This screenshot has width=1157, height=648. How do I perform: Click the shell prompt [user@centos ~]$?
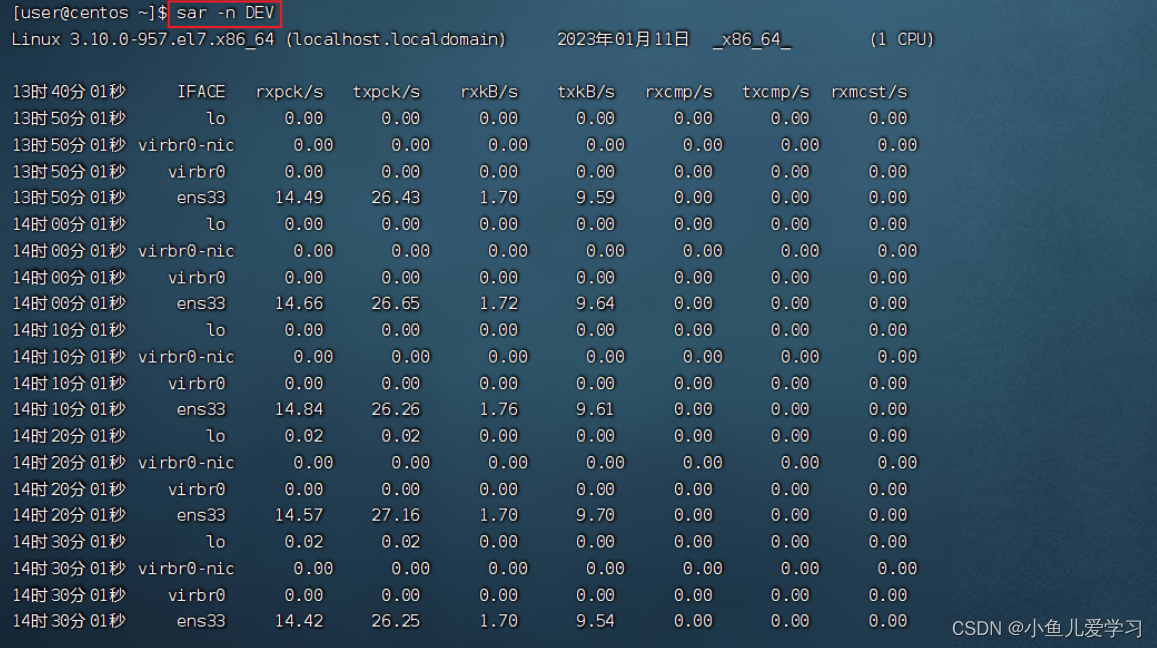[x=89, y=13]
